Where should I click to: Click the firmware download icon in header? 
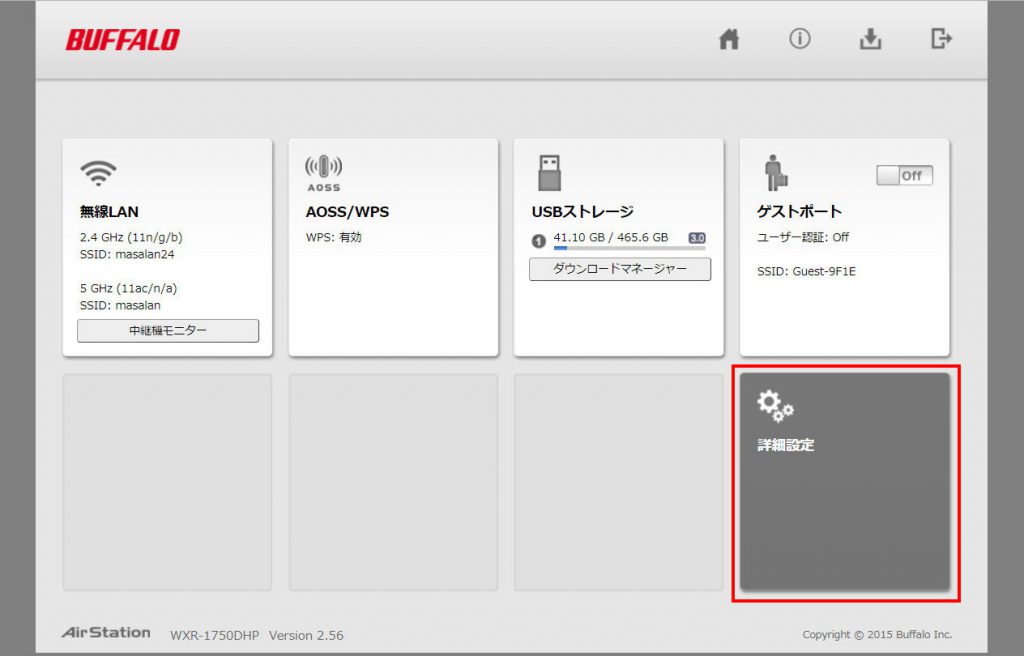pyautogui.click(x=870, y=39)
